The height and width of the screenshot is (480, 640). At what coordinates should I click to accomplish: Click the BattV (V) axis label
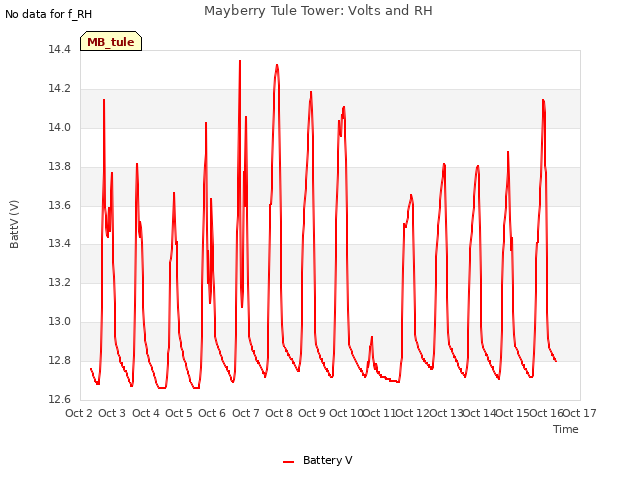[x=14, y=224]
